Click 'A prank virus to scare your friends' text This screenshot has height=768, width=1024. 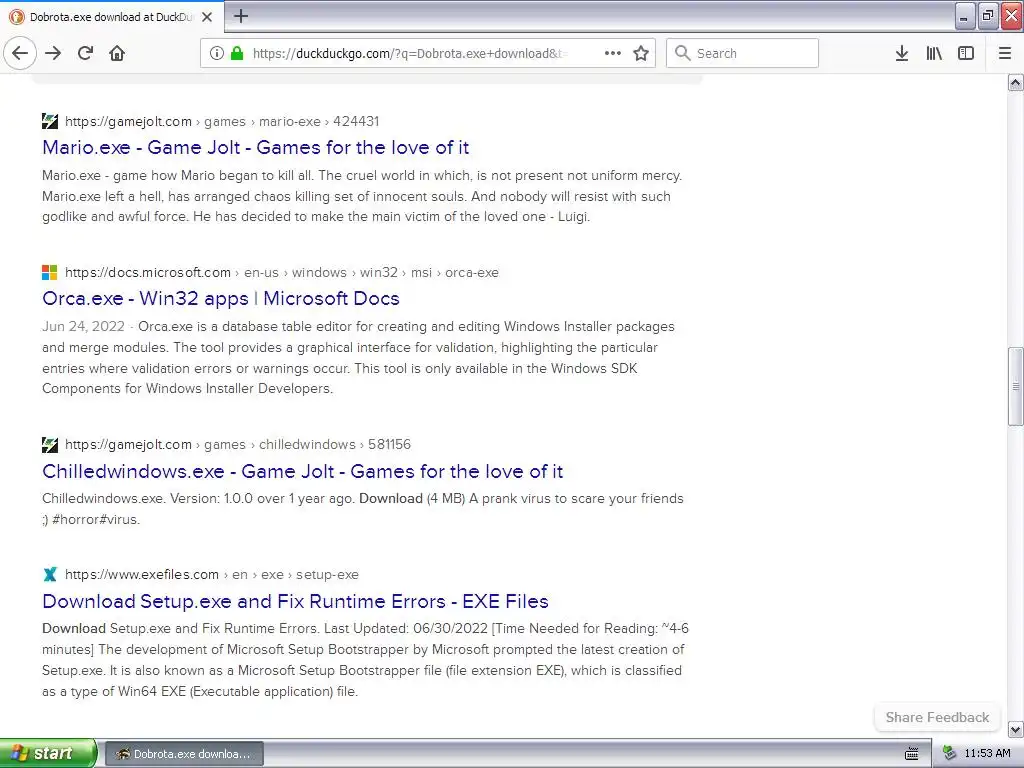(x=576, y=498)
